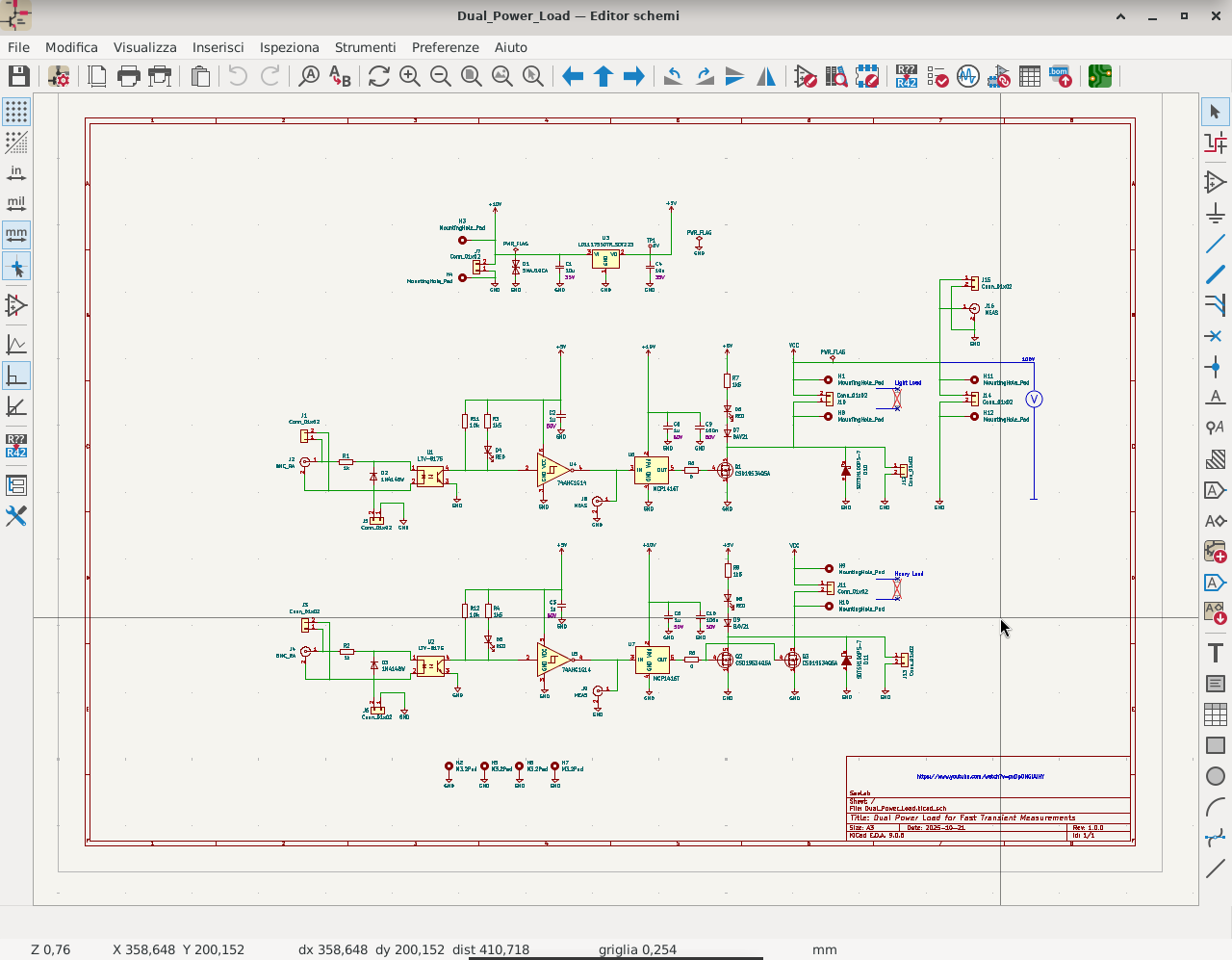Select the Place Power Symbol tool
The height and width of the screenshot is (960, 1232).
(1215, 213)
